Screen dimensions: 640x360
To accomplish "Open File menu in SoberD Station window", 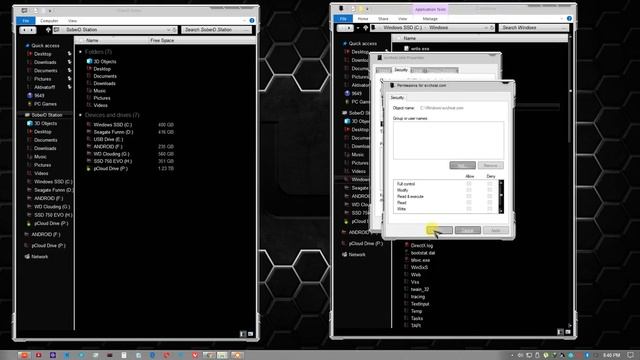I will pos(25,20).
